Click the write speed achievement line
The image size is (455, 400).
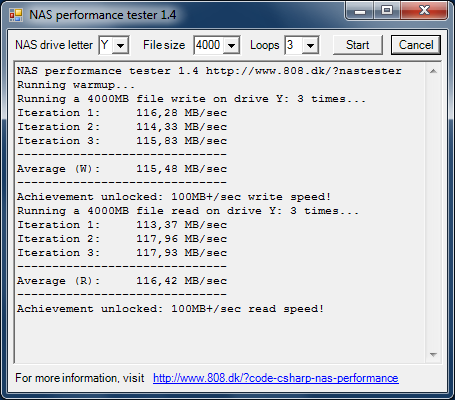[x=174, y=197]
